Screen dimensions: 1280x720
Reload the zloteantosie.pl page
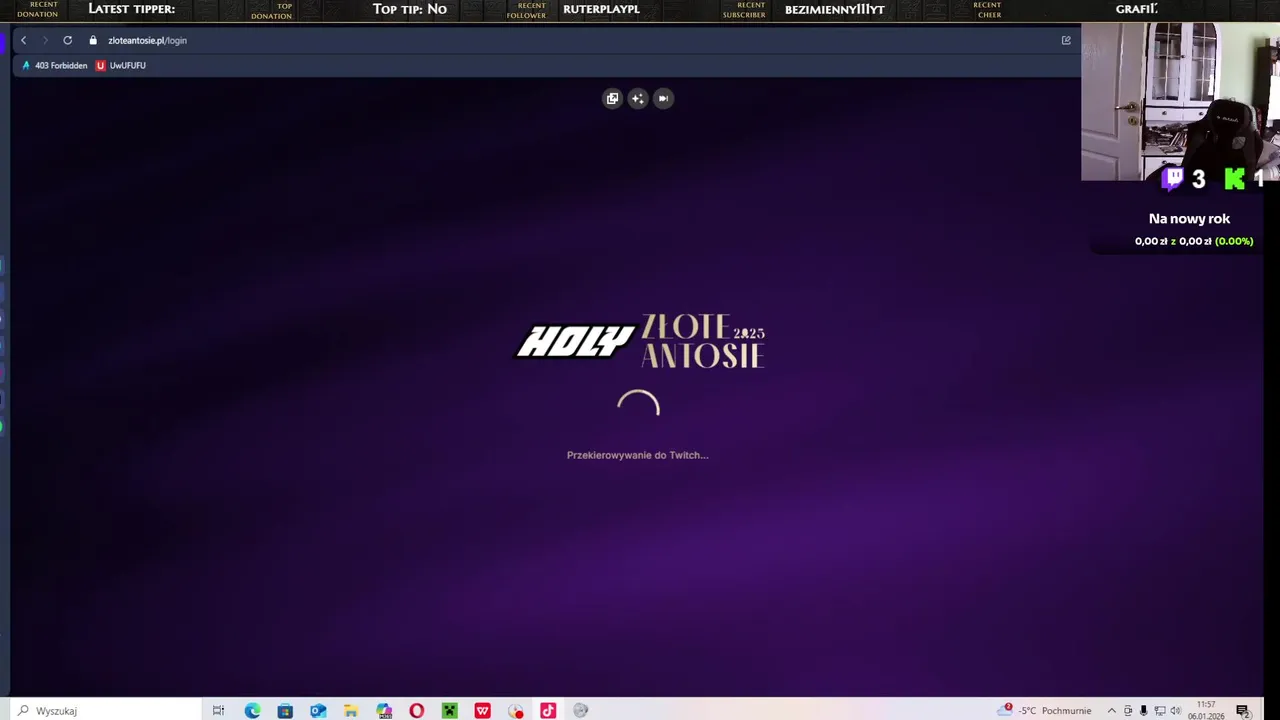tap(67, 40)
